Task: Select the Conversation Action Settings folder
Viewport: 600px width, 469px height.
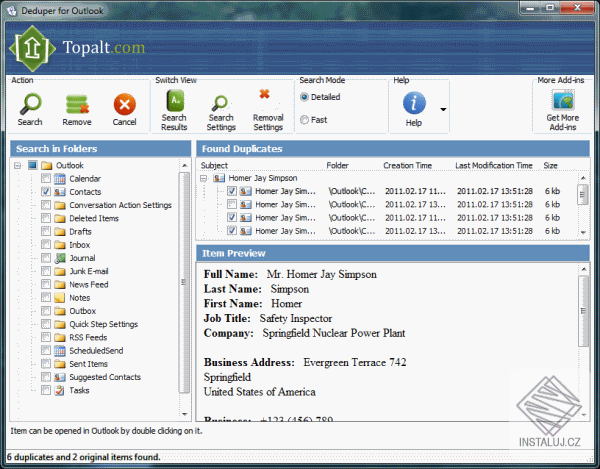Action: (121, 205)
